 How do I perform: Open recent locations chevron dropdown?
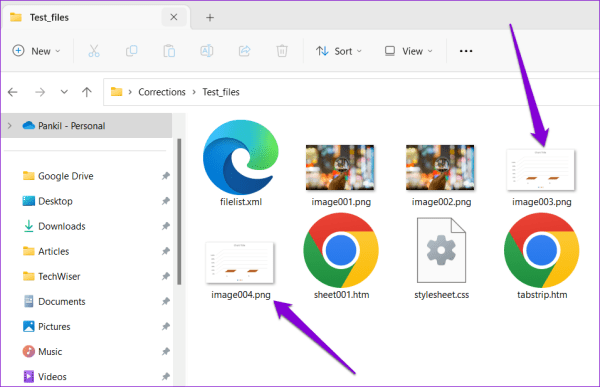coord(64,92)
